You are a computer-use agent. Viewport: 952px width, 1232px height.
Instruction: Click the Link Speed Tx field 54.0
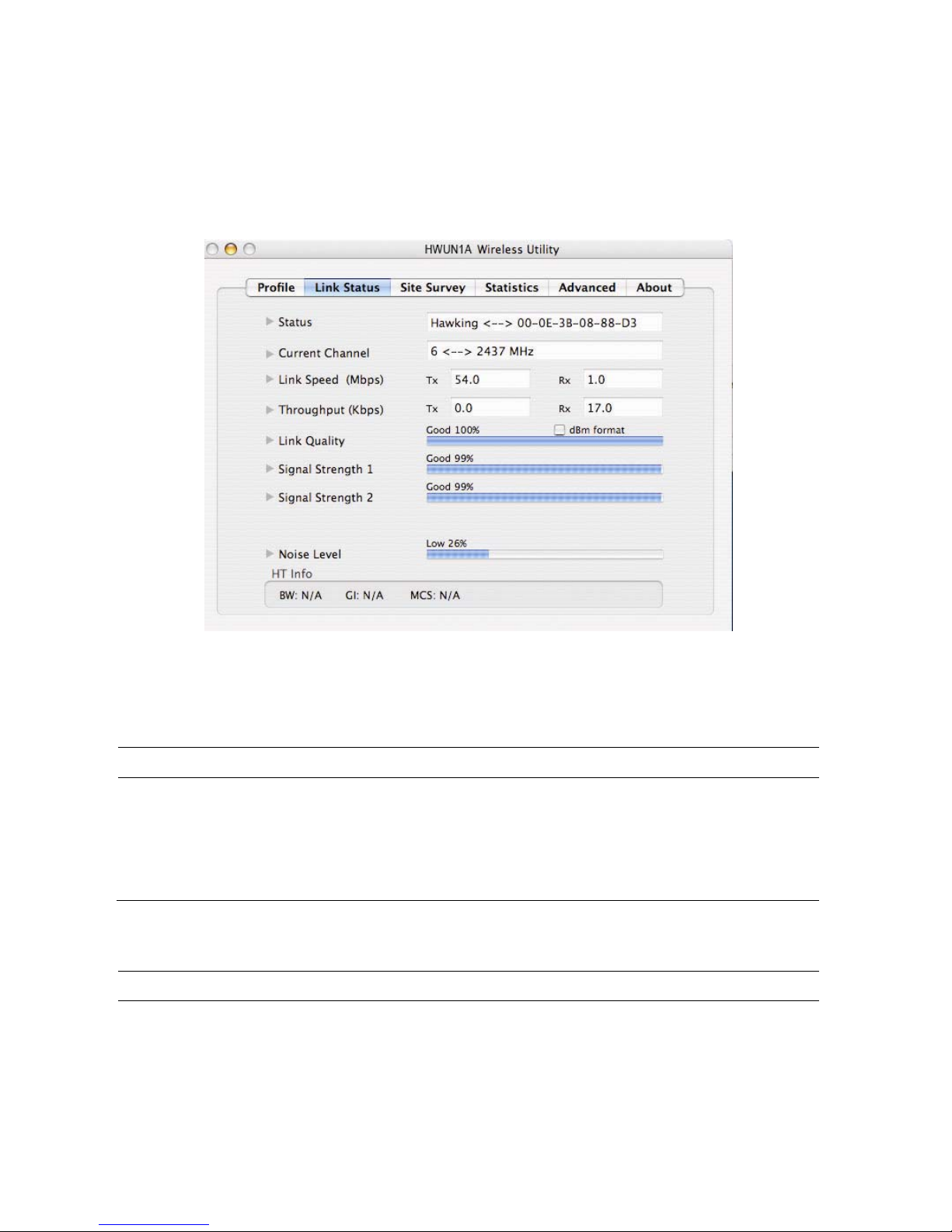coord(490,379)
